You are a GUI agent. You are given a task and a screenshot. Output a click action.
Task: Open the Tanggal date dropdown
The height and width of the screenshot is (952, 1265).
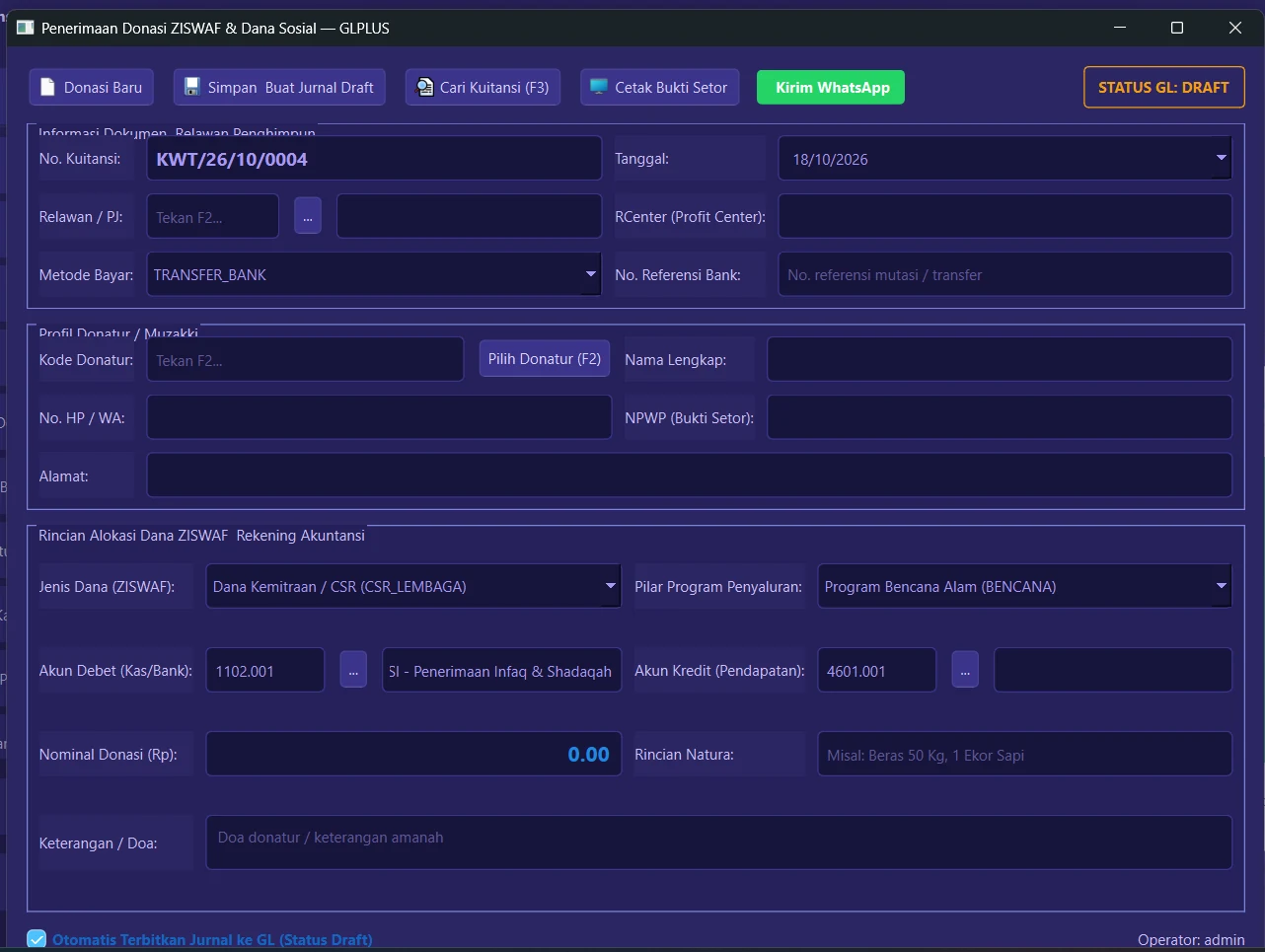(1221, 158)
